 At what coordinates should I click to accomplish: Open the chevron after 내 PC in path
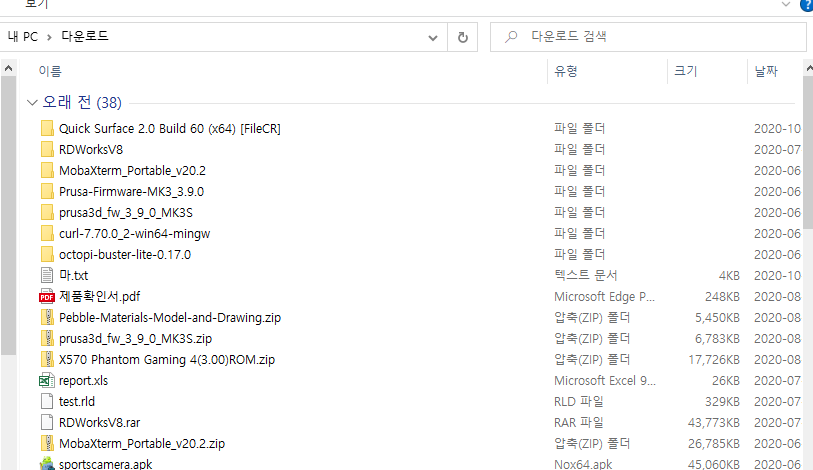coord(49,37)
